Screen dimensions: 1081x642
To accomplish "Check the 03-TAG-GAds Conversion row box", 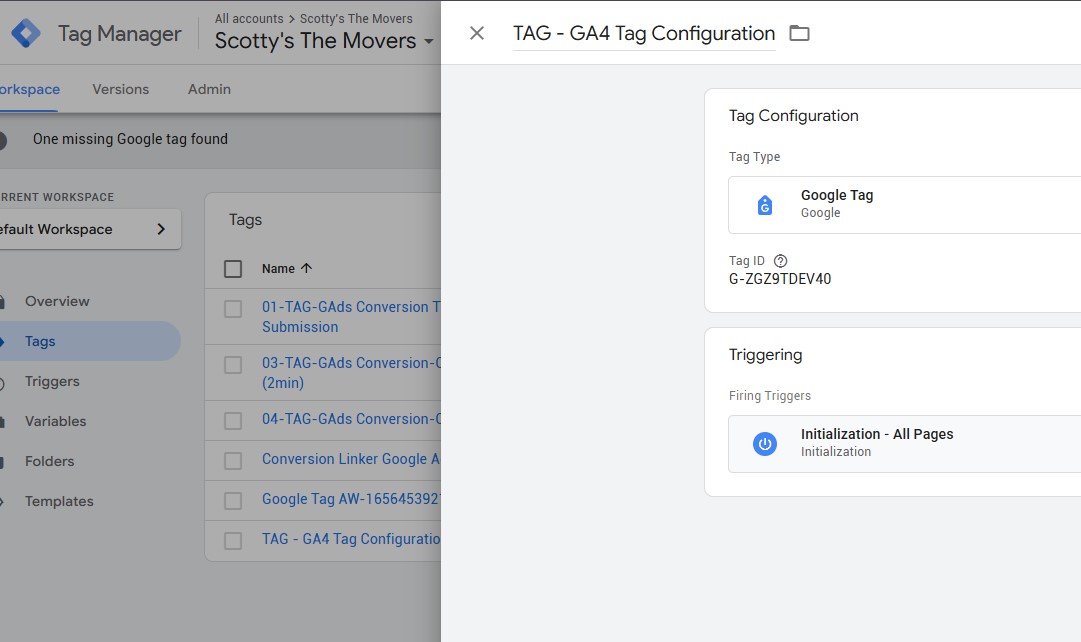I will [233, 364].
